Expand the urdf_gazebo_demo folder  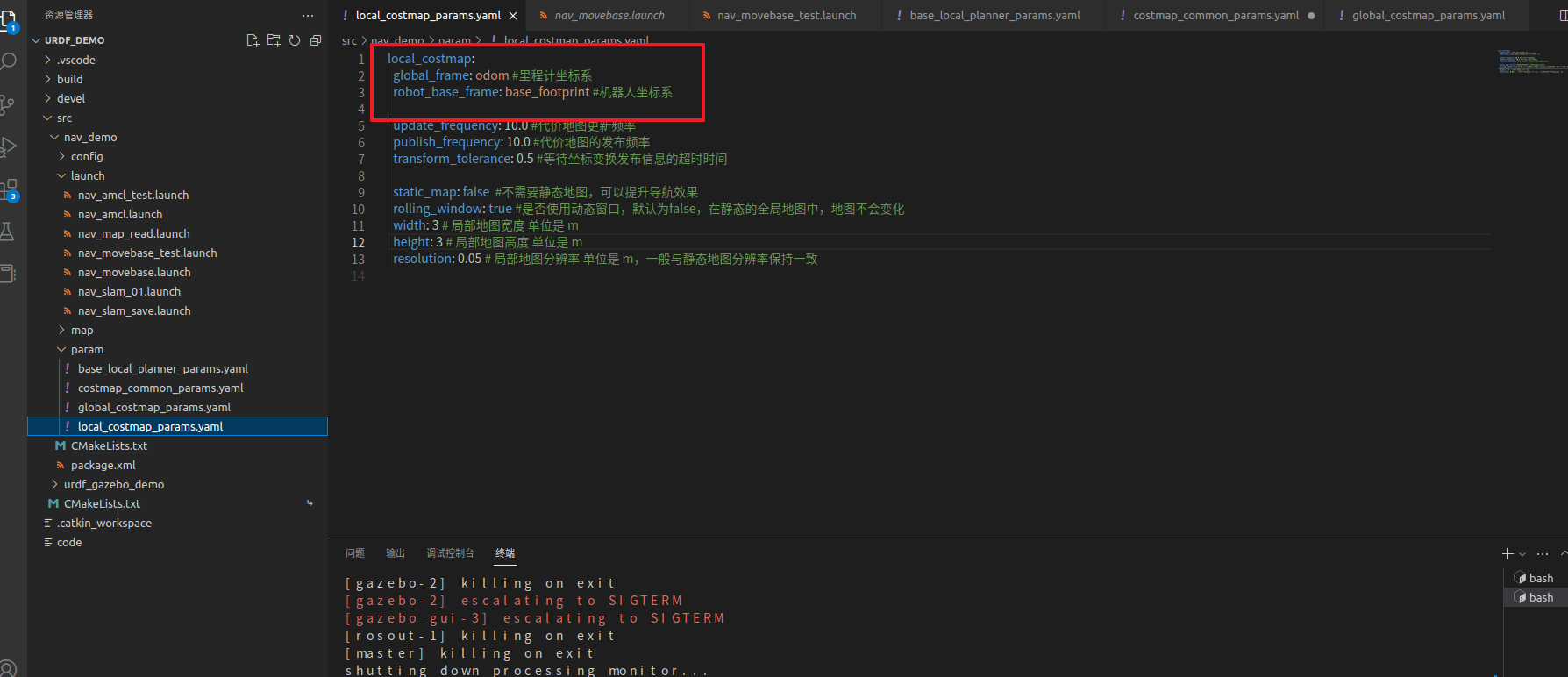pyautogui.click(x=113, y=484)
